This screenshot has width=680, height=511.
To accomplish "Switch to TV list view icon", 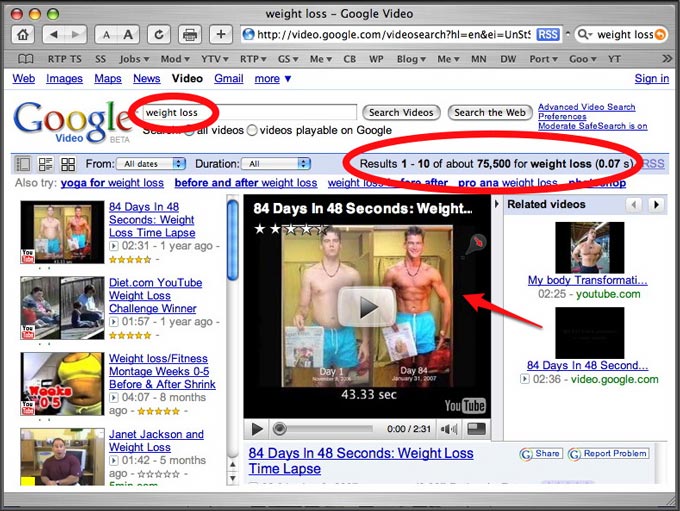I will [x=23, y=164].
